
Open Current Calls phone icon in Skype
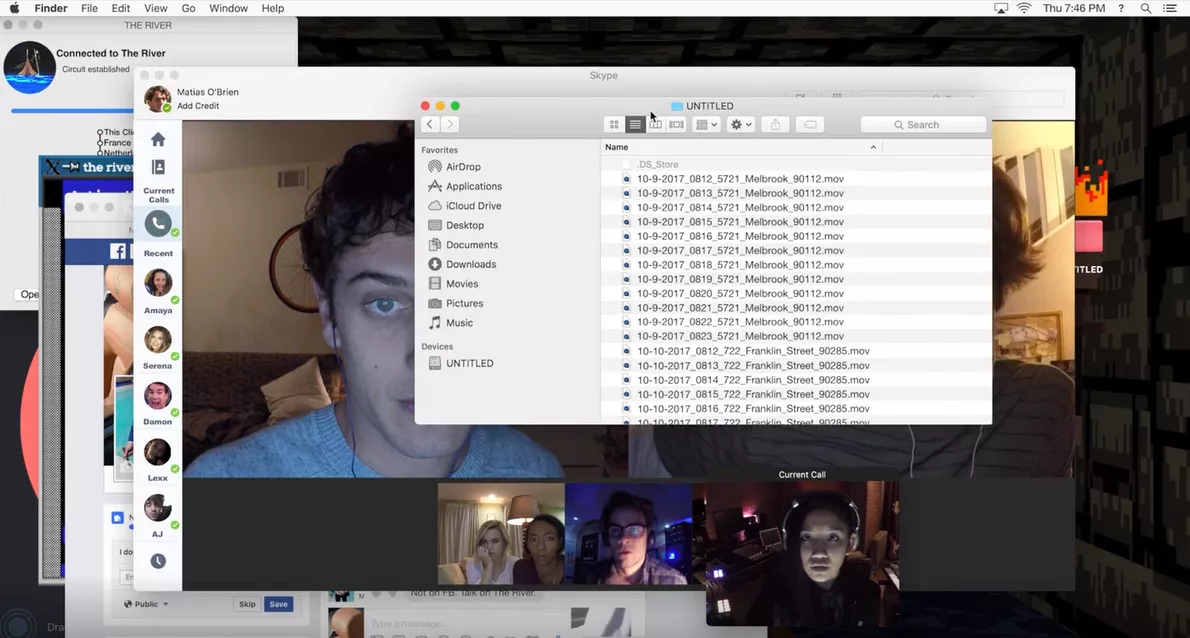[x=158, y=224]
